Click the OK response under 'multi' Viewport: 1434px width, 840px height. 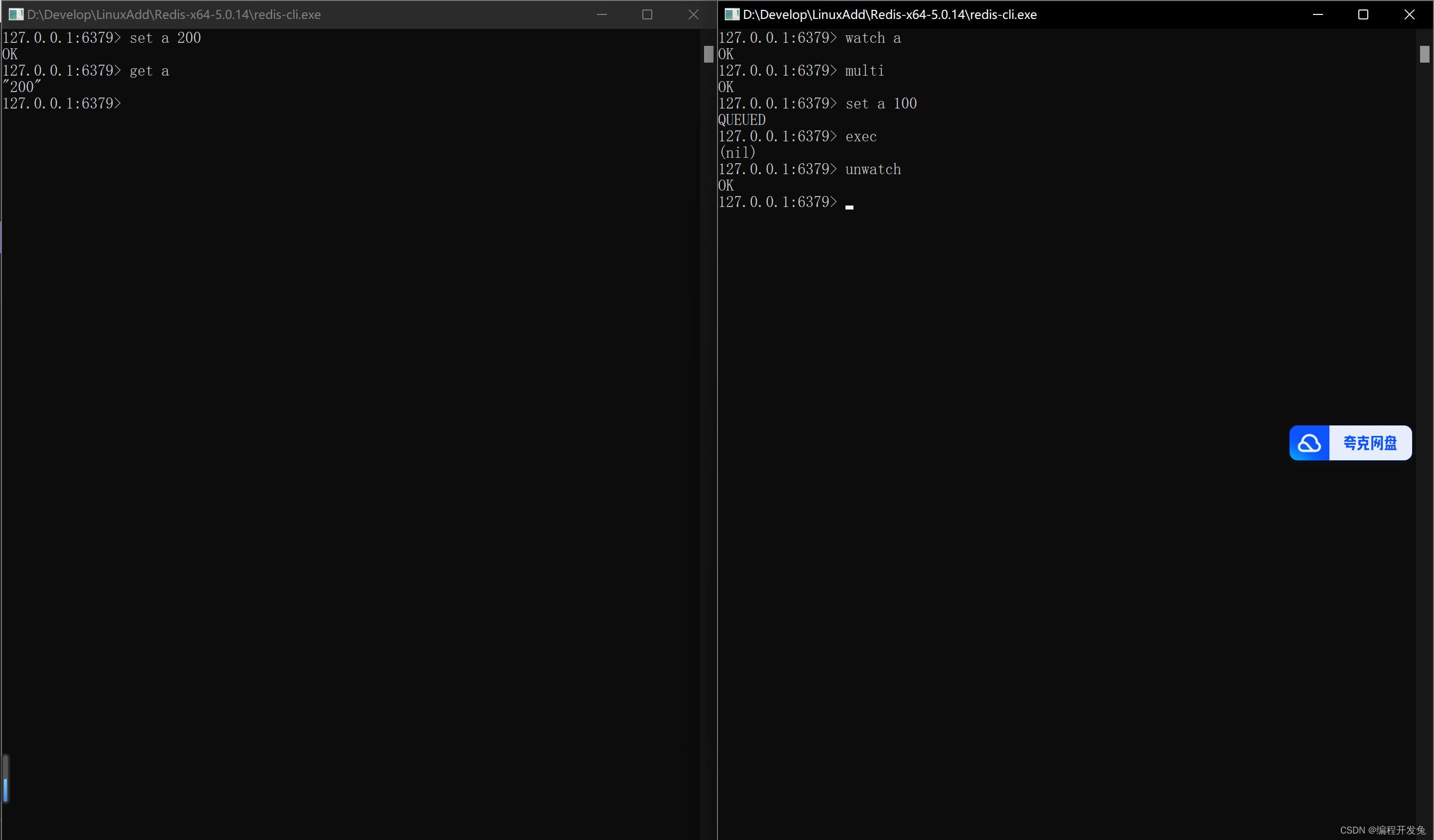pos(726,87)
